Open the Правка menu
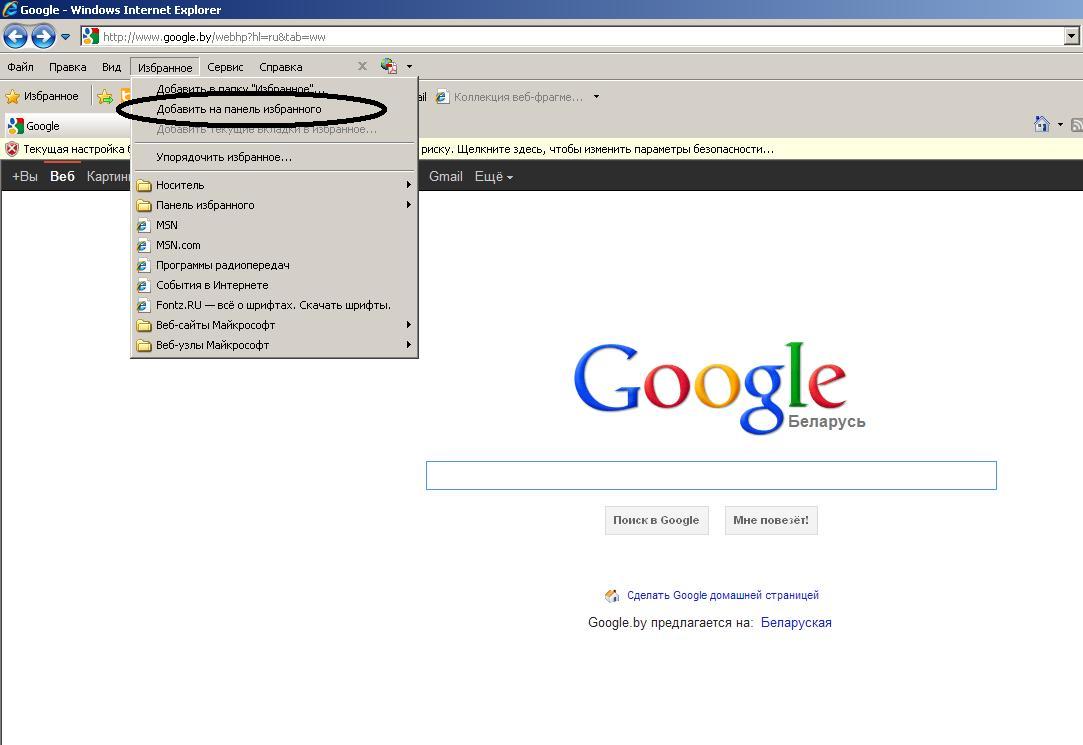Image resolution: width=1083 pixels, height=745 pixels. [68, 67]
